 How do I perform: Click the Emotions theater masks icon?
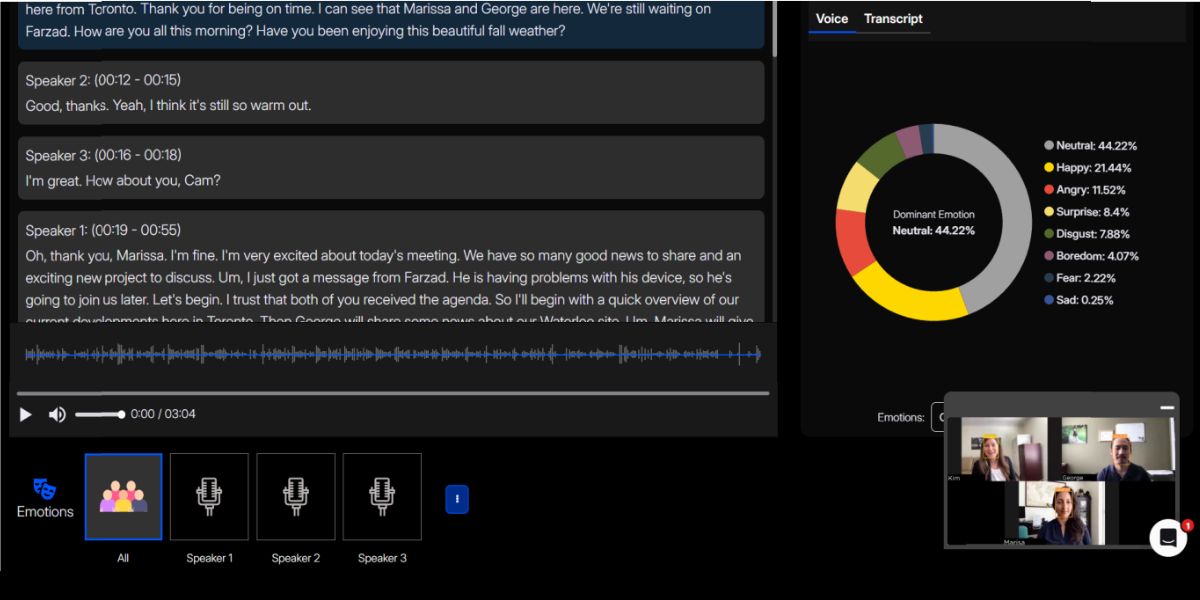[44, 488]
